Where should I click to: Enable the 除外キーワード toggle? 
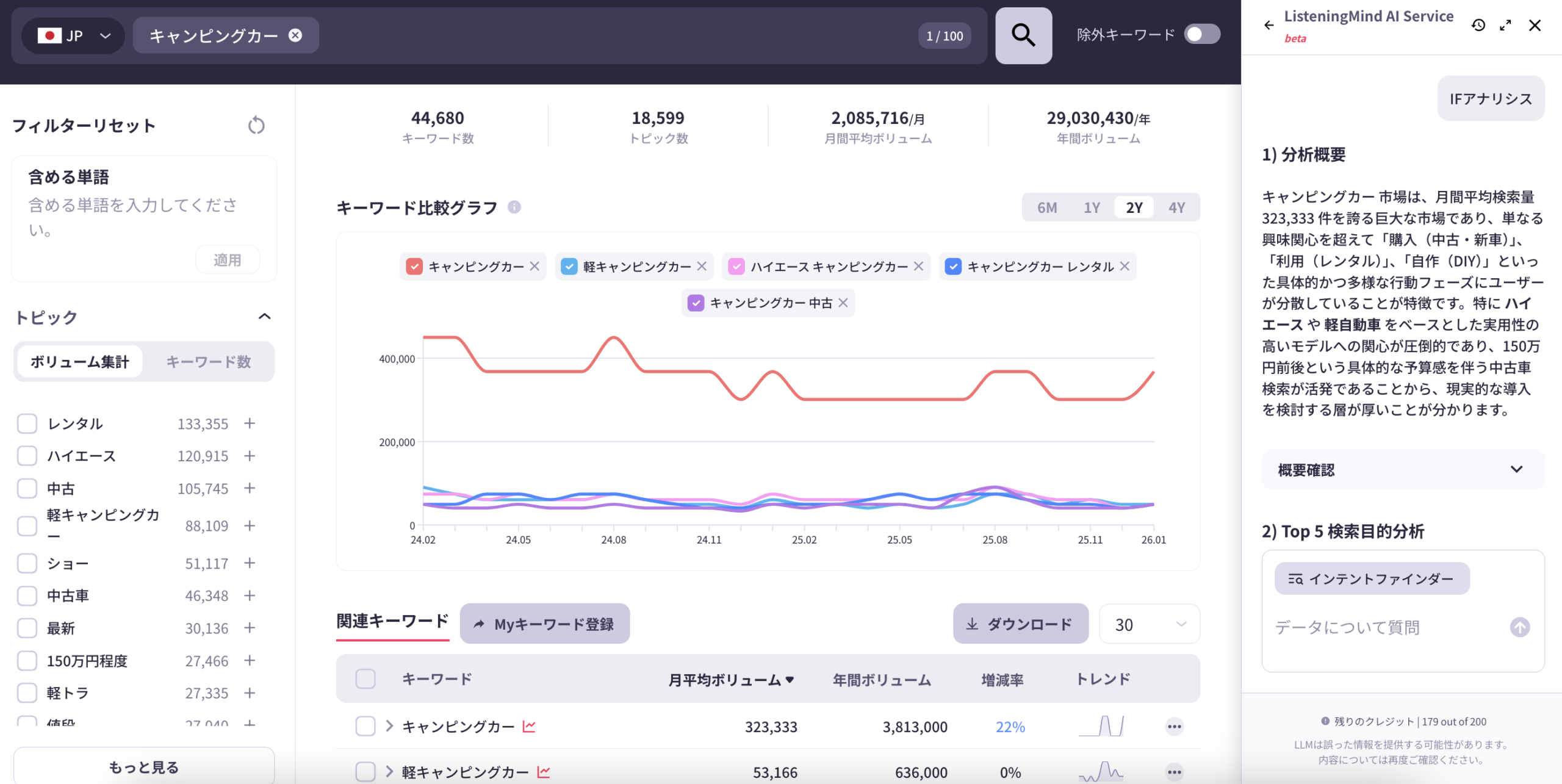pyautogui.click(x=1201, y=35)
